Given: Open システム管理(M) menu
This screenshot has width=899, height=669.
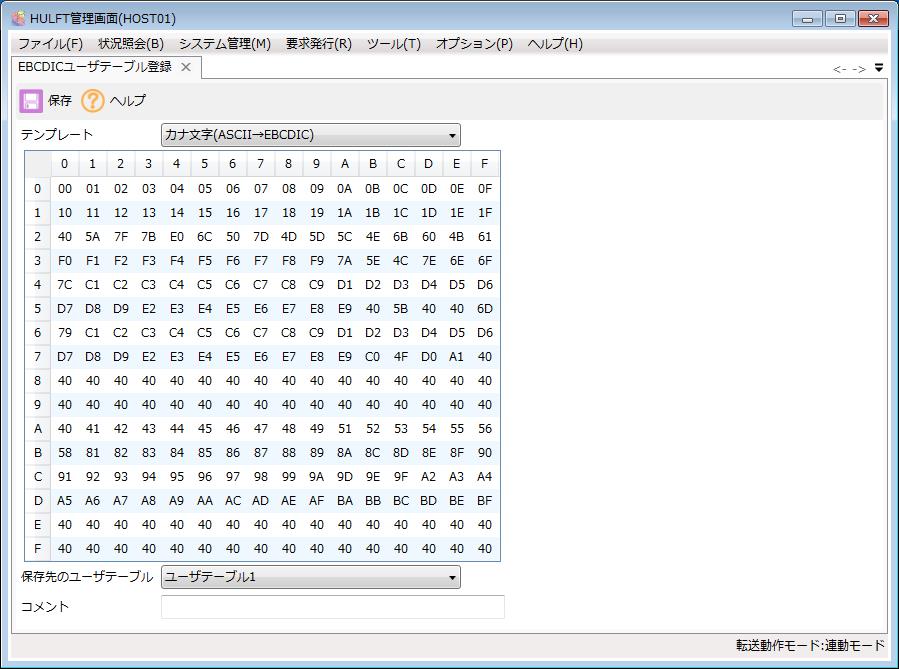Looking at the screenshot, I should point(225,44).
